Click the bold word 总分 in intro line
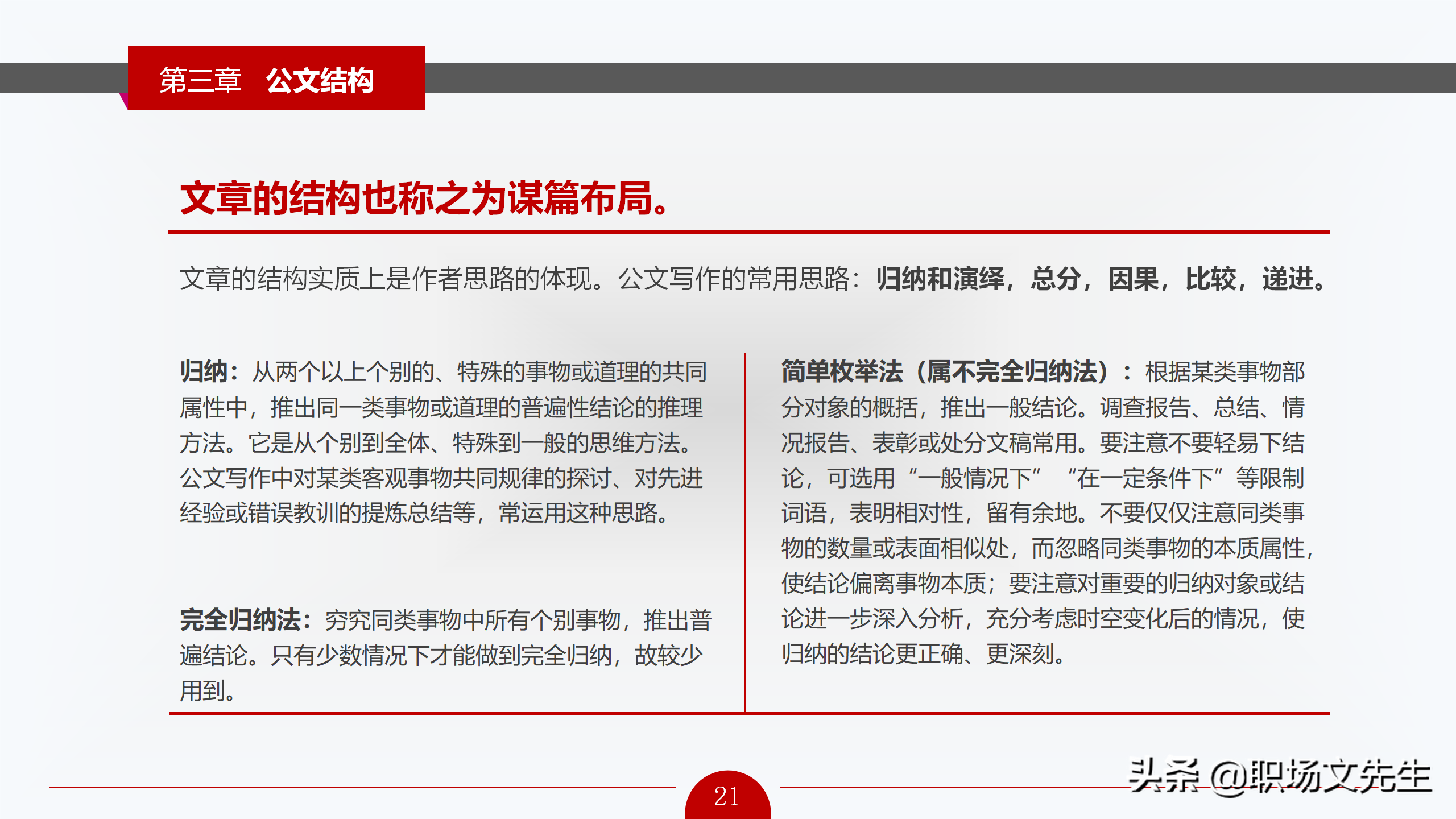Screen dimensions: 1456x819 1056,279
